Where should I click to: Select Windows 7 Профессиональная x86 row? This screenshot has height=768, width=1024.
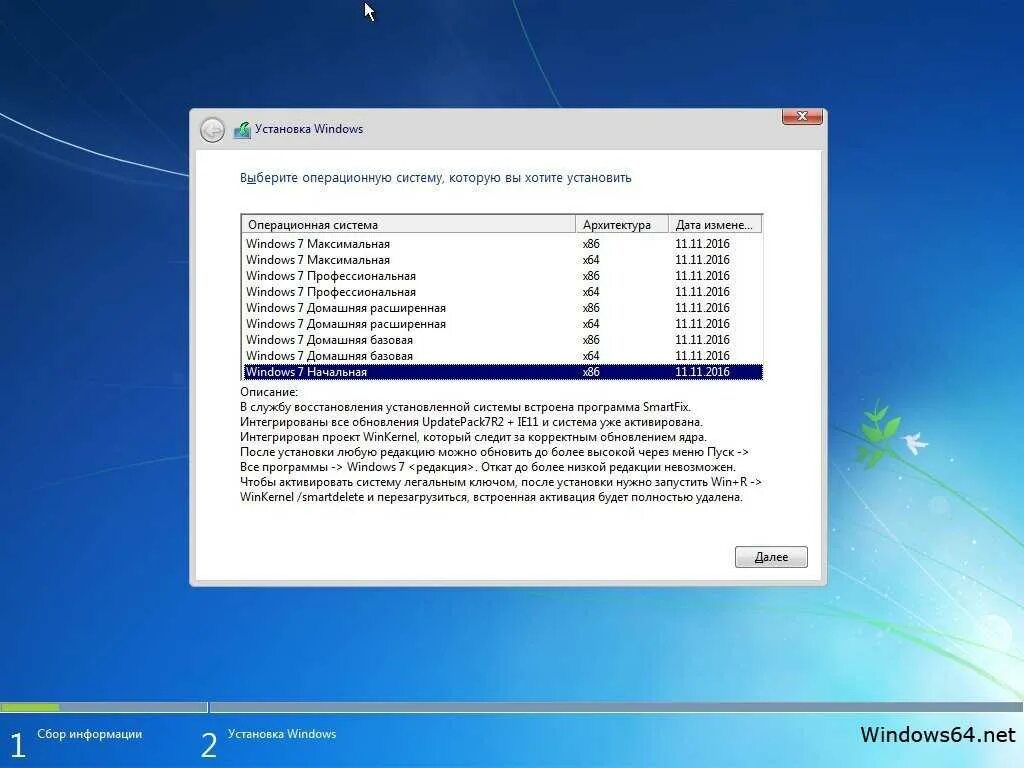tap(503, 276)
